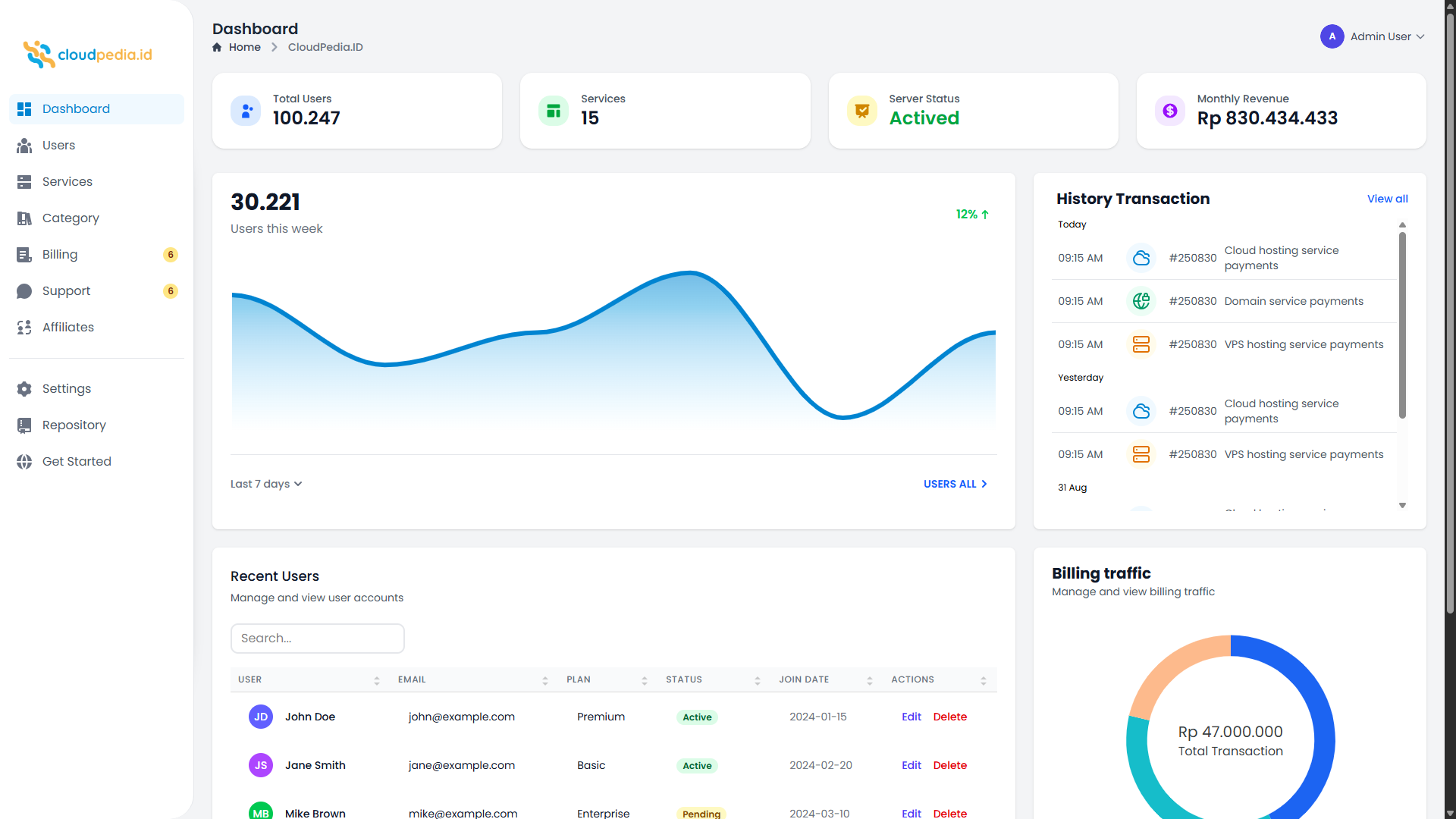Delete the Jane Smith user row

949,765
